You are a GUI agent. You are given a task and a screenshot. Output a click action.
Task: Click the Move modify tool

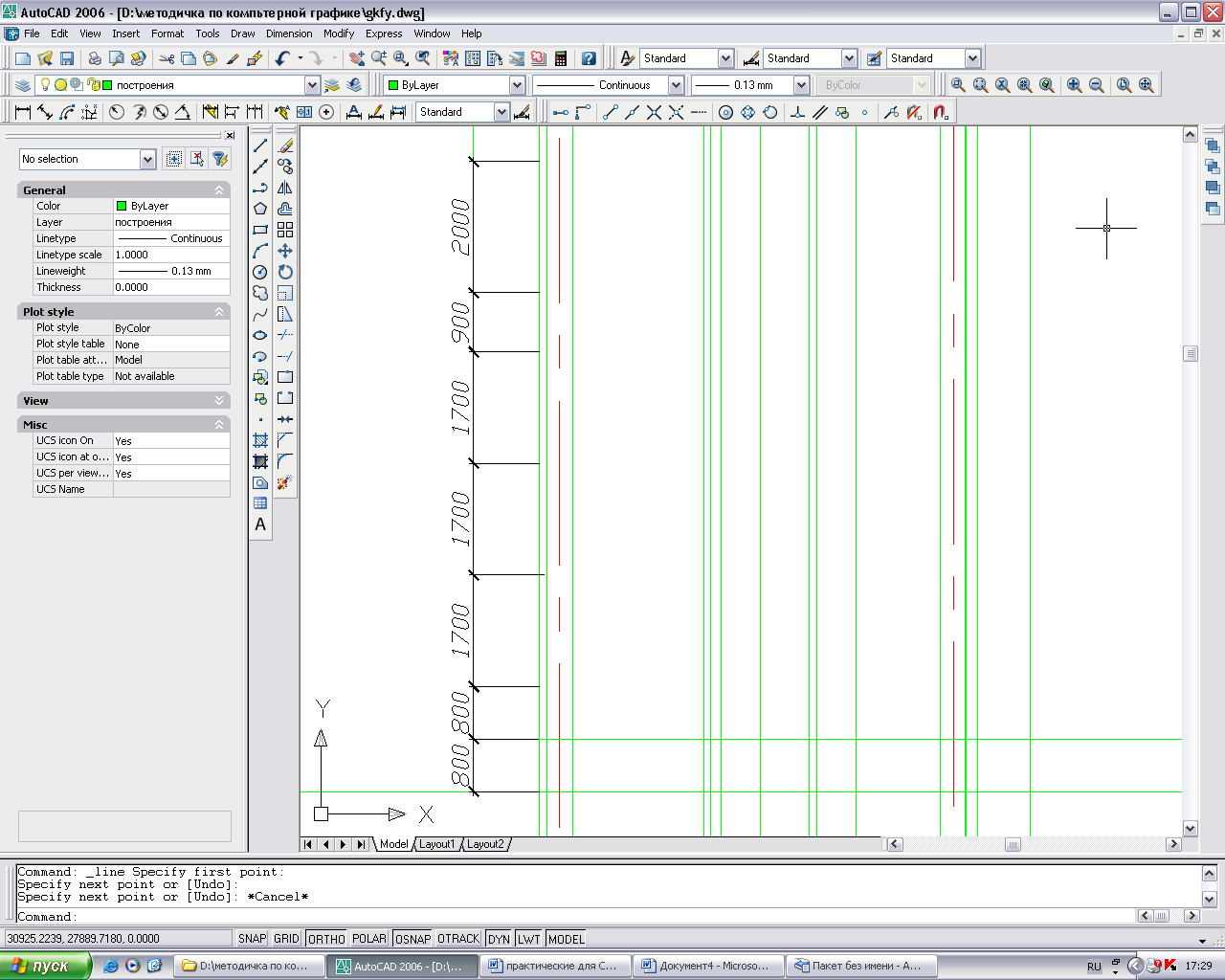click(x=285, y=251)
